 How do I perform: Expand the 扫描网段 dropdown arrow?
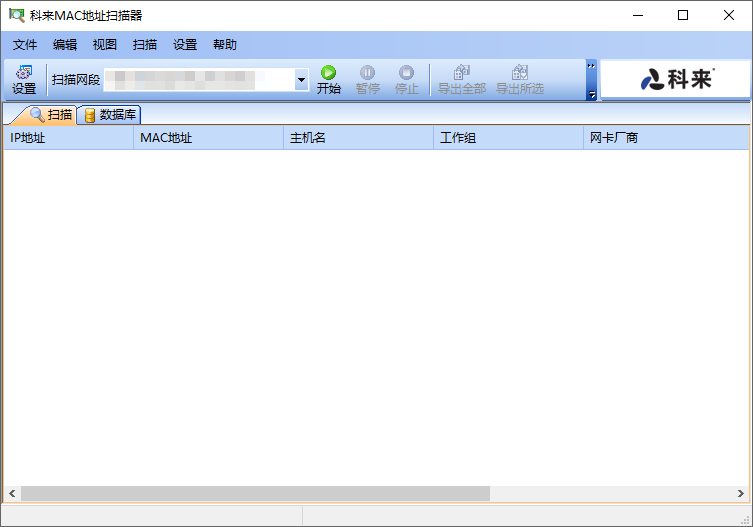[302, 80]
